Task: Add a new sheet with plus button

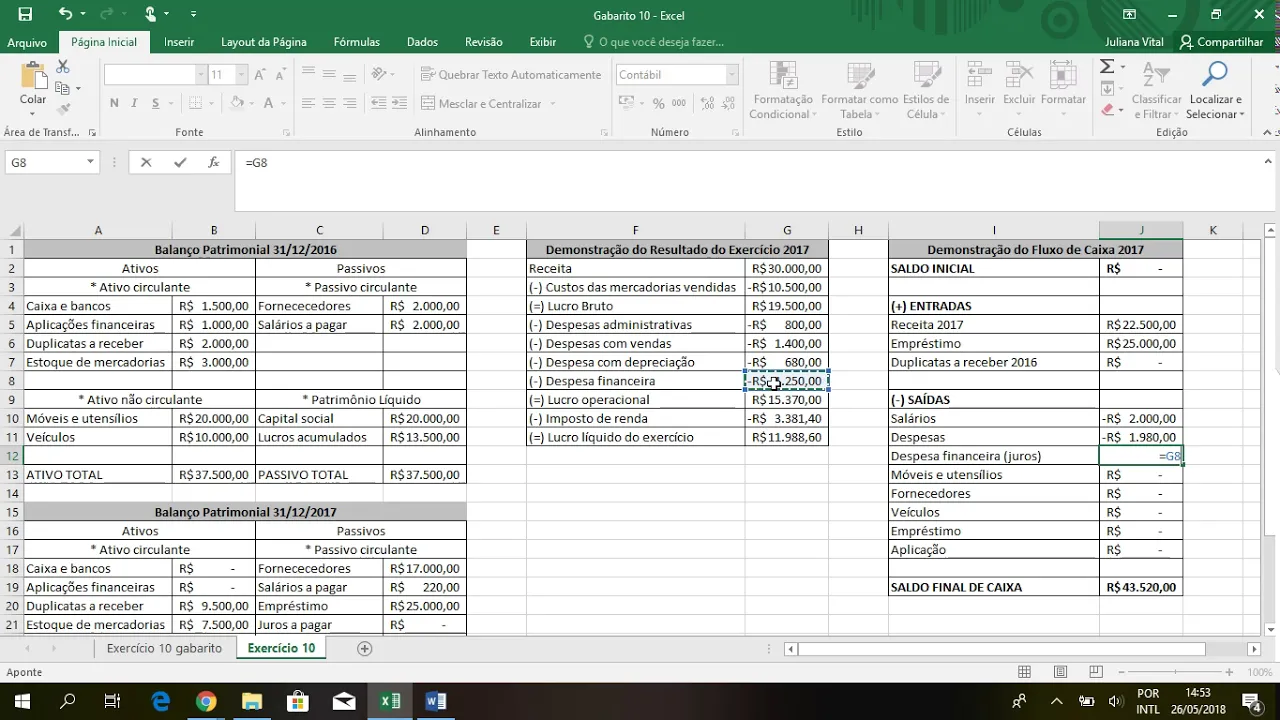Action: pyautogui.click(x=365, y=648)
